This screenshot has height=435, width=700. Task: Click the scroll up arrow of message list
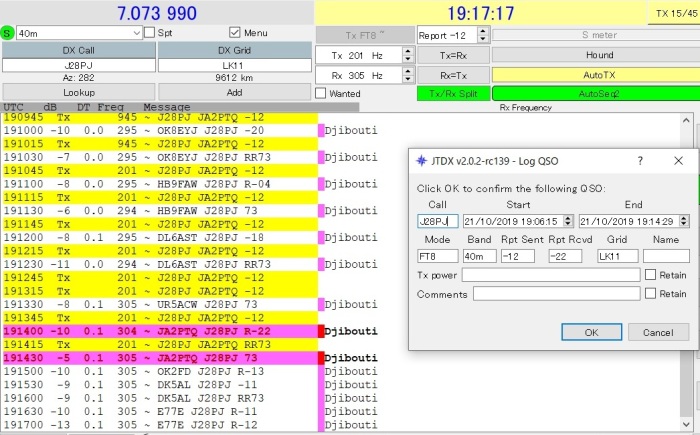click(686, 121)
